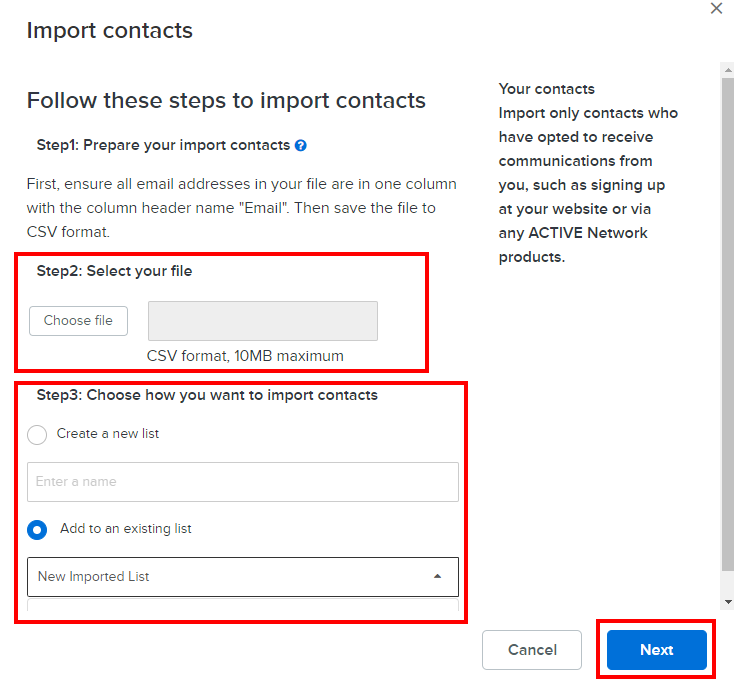The image size is (734, 680).
Task: Proceed with the blue Next button
Action: pyautogui.click(x=656, y=650)
